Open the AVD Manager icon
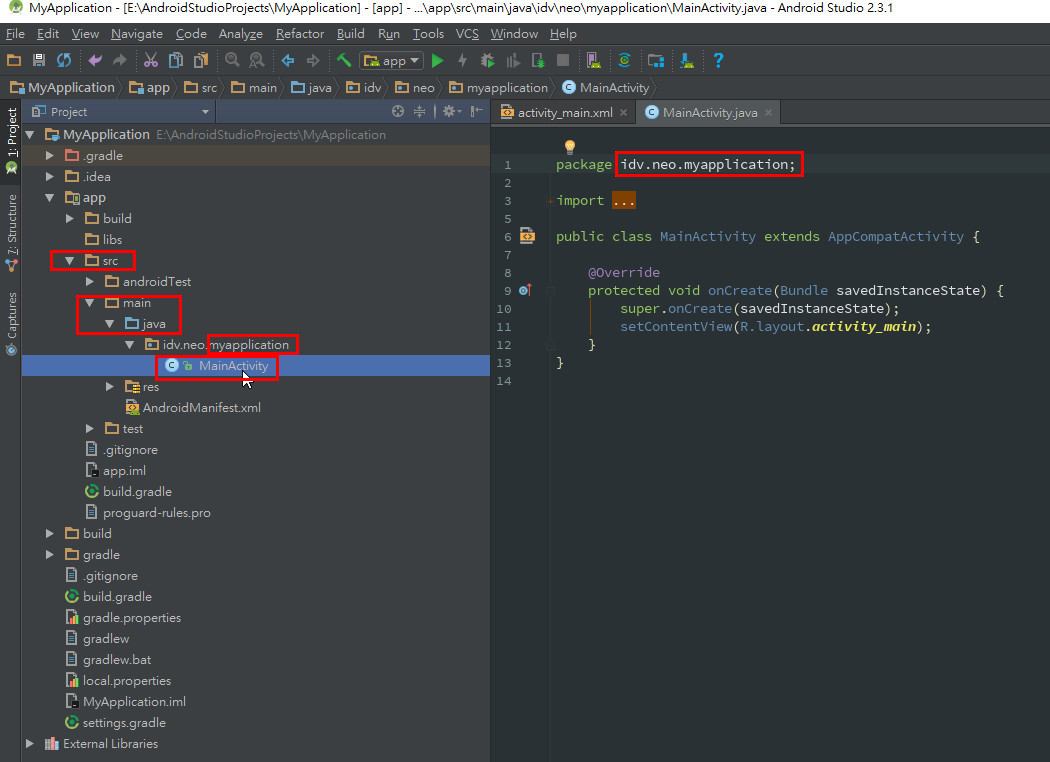 (593, 61)
